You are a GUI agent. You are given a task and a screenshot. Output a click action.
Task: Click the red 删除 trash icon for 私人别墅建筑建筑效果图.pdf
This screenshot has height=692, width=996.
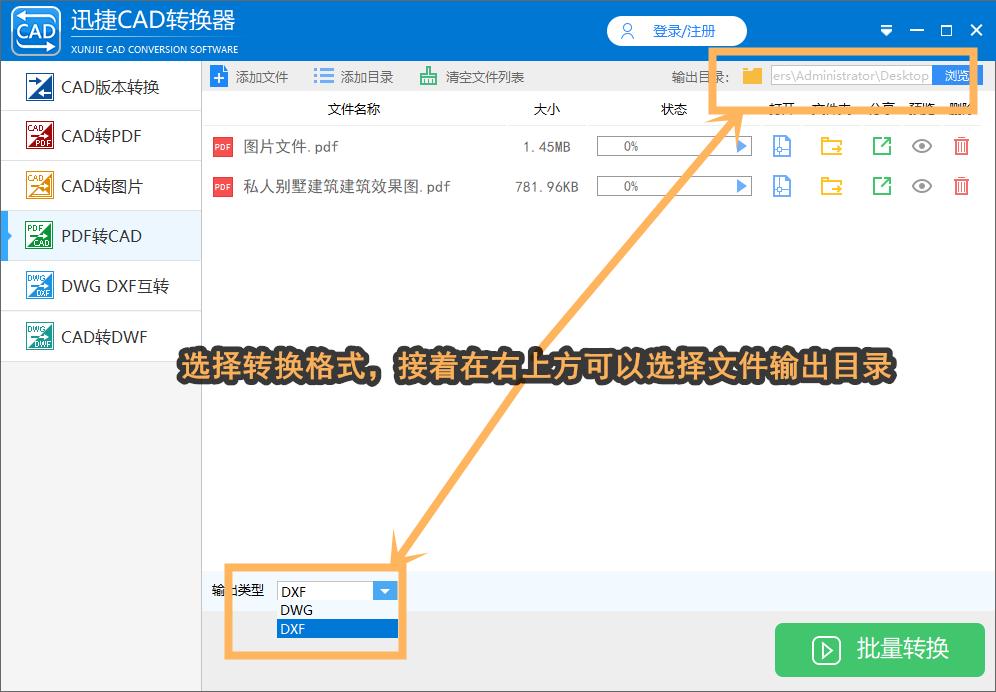[x=961, y=186]
